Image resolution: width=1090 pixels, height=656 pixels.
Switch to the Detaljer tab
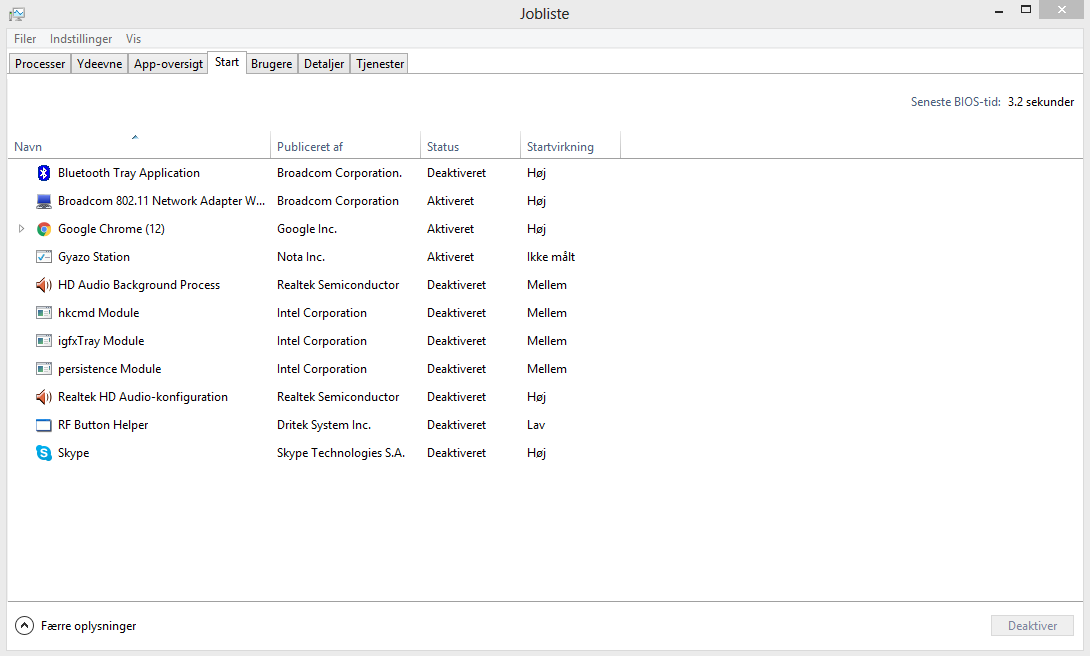click(x=324, y=64)
